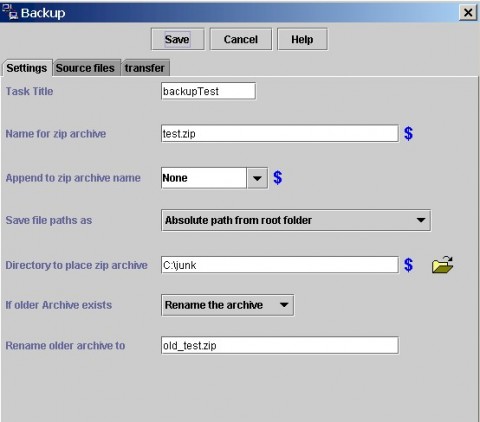
Task: Click the $ icon next to None dropdown
Action: tap(278, 178)
